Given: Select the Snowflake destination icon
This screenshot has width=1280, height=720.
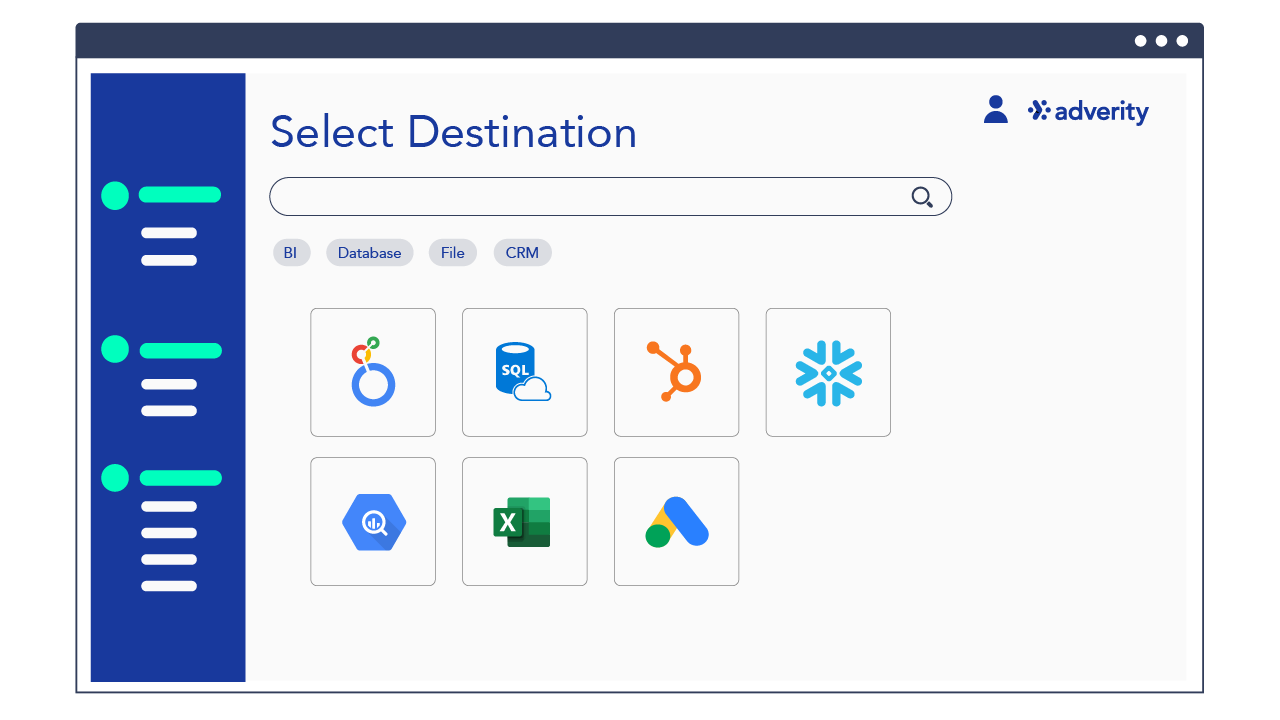Looking at the screenshot, I should point(828,372).
